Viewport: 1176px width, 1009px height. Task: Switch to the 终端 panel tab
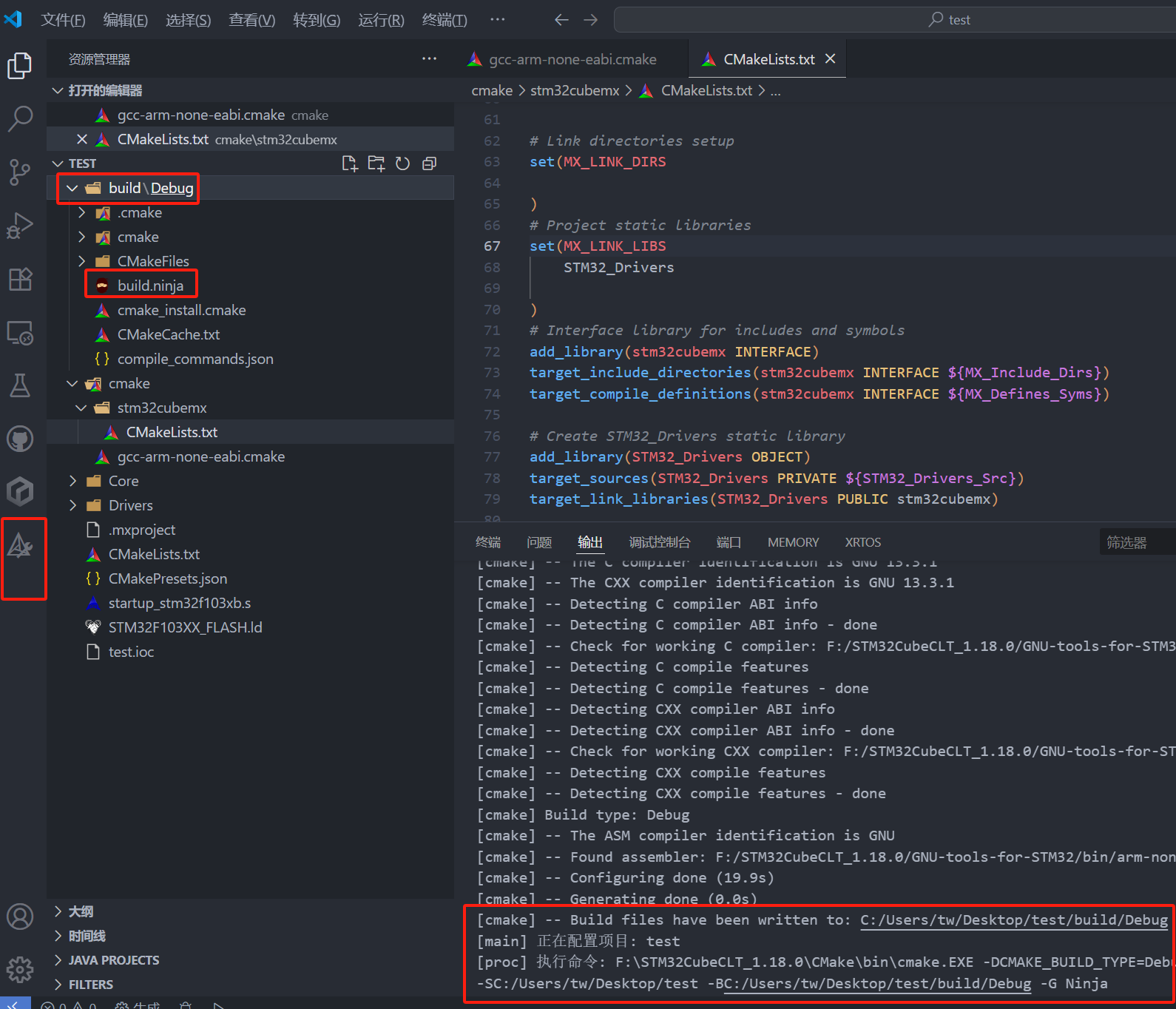pos(488,542)
